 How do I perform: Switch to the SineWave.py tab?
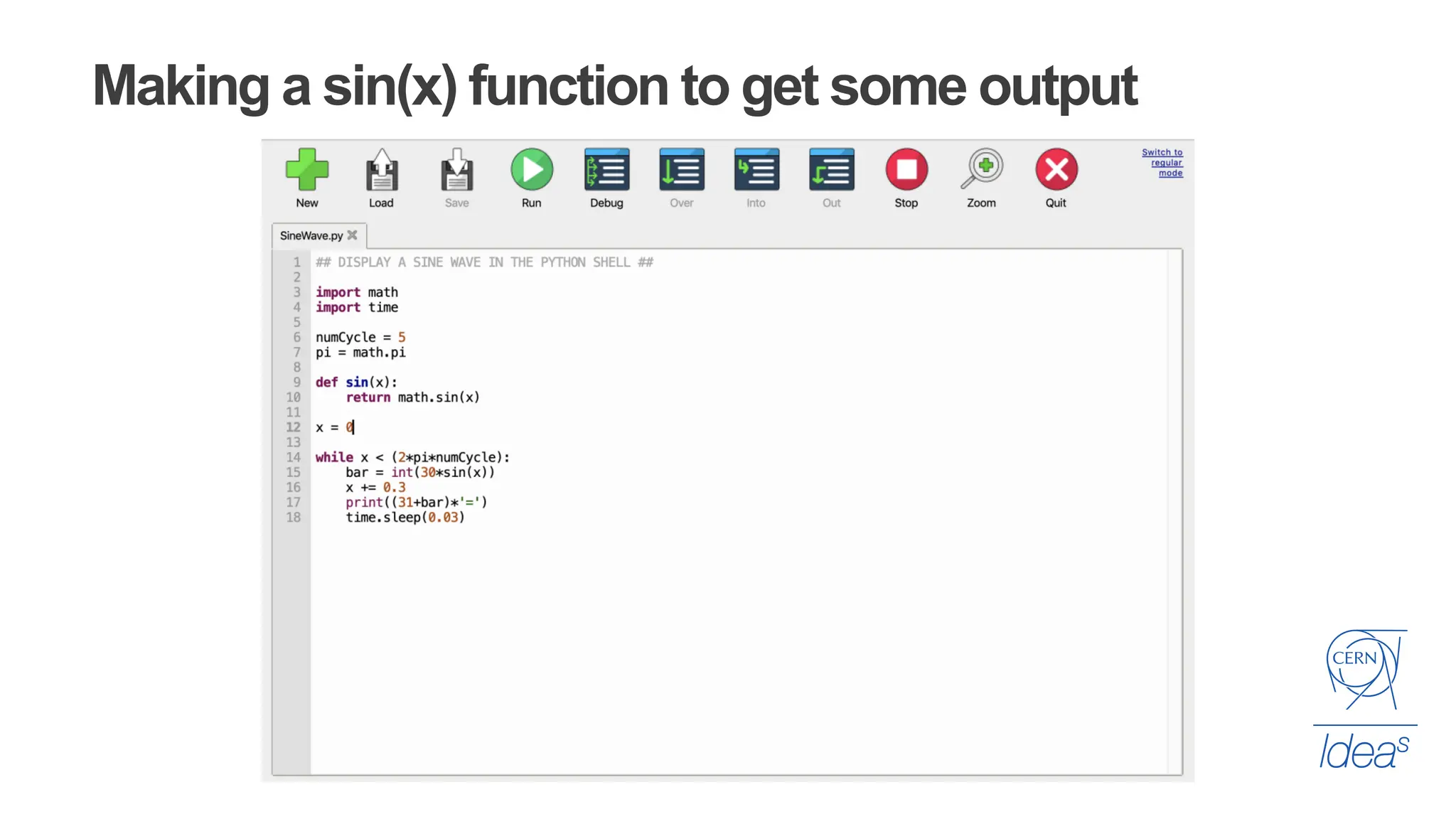point(311,235)
